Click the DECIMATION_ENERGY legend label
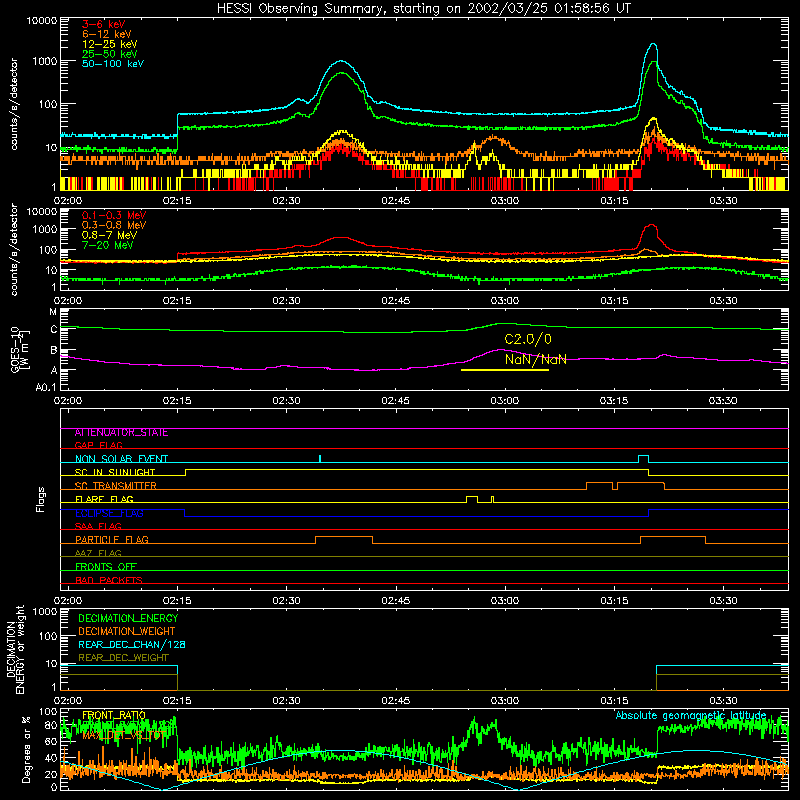This screenshot has width=800, height=800. (x=128, y=618)
